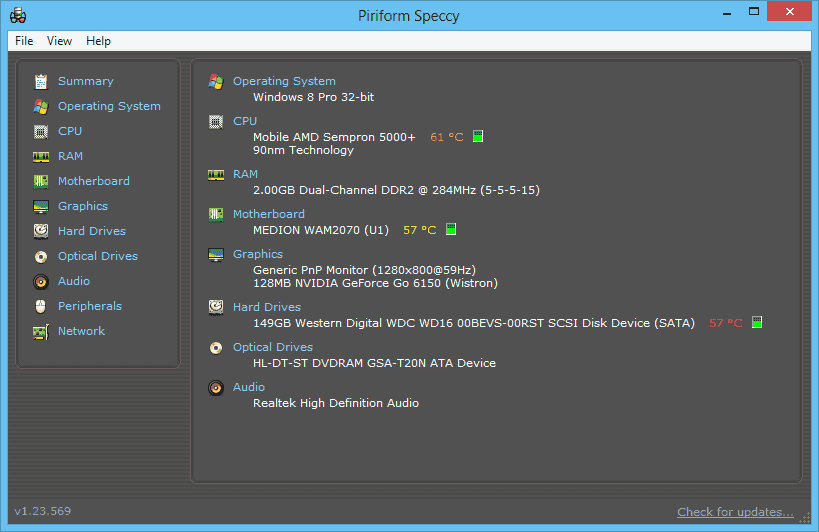The height and width of the screenshot is (532, 819).
Task: Click the CPU icon in main panel
Action: 216,122
